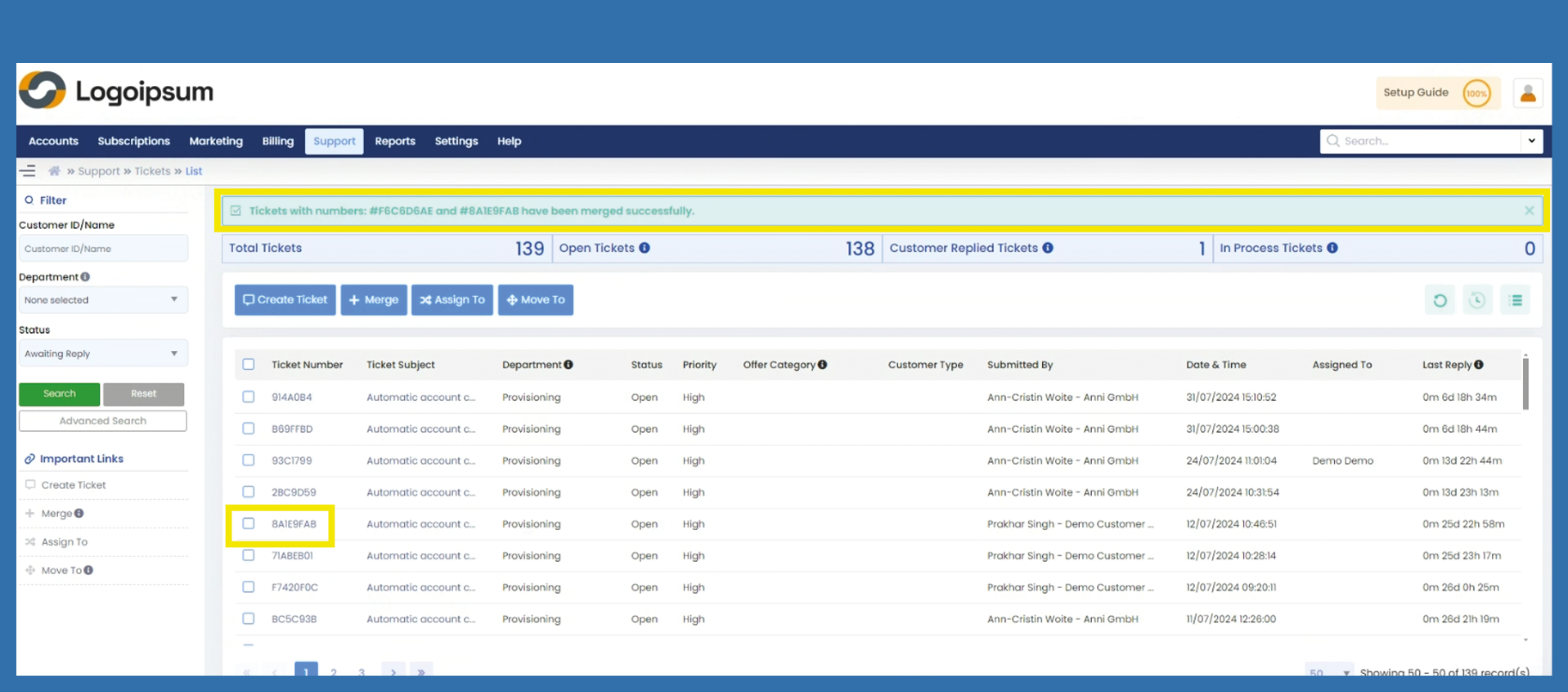This screenshot has height=692, width=1568.
Task: Click the list view columns icon
Action: tap(1515, 300)
